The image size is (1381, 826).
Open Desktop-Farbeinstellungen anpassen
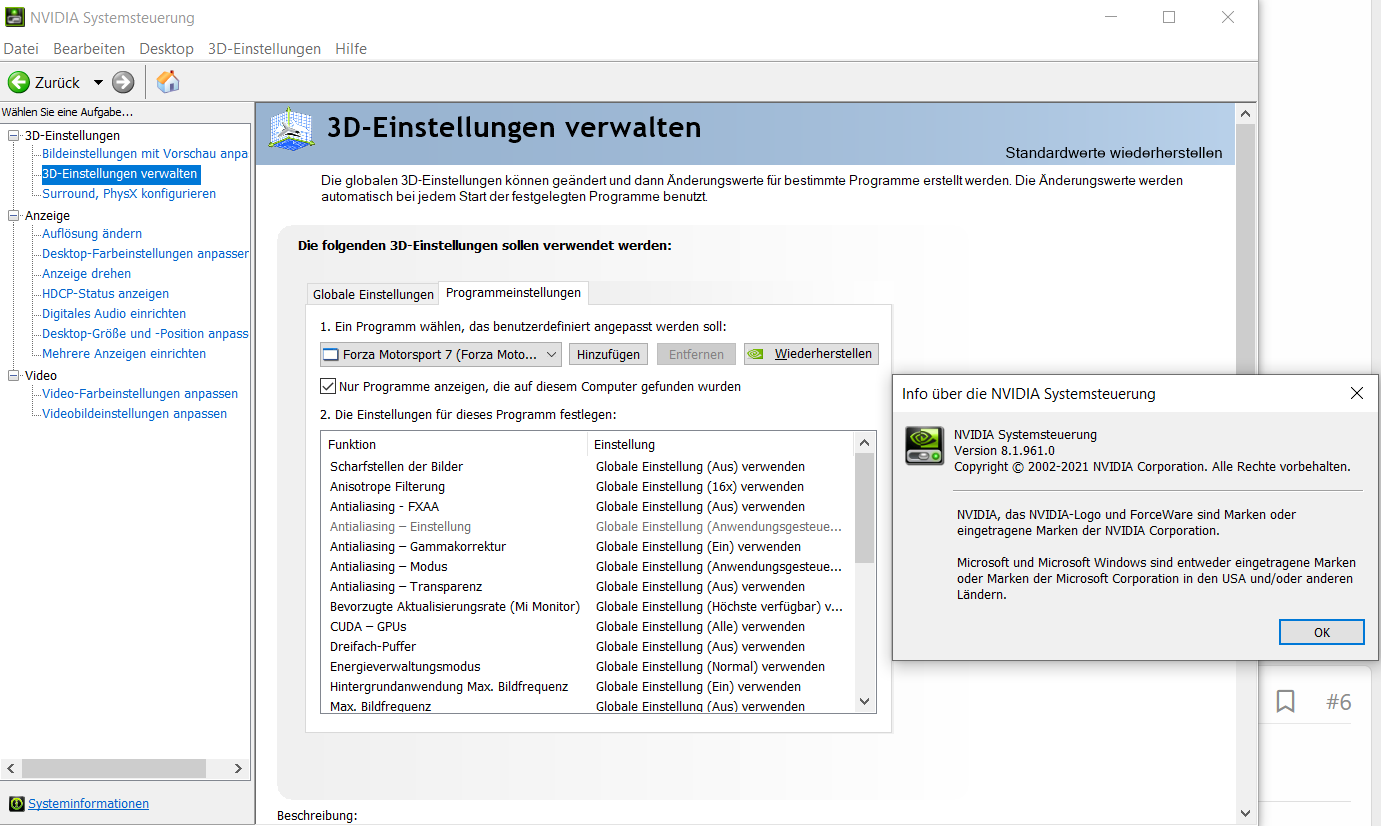(x=145, y=254)
